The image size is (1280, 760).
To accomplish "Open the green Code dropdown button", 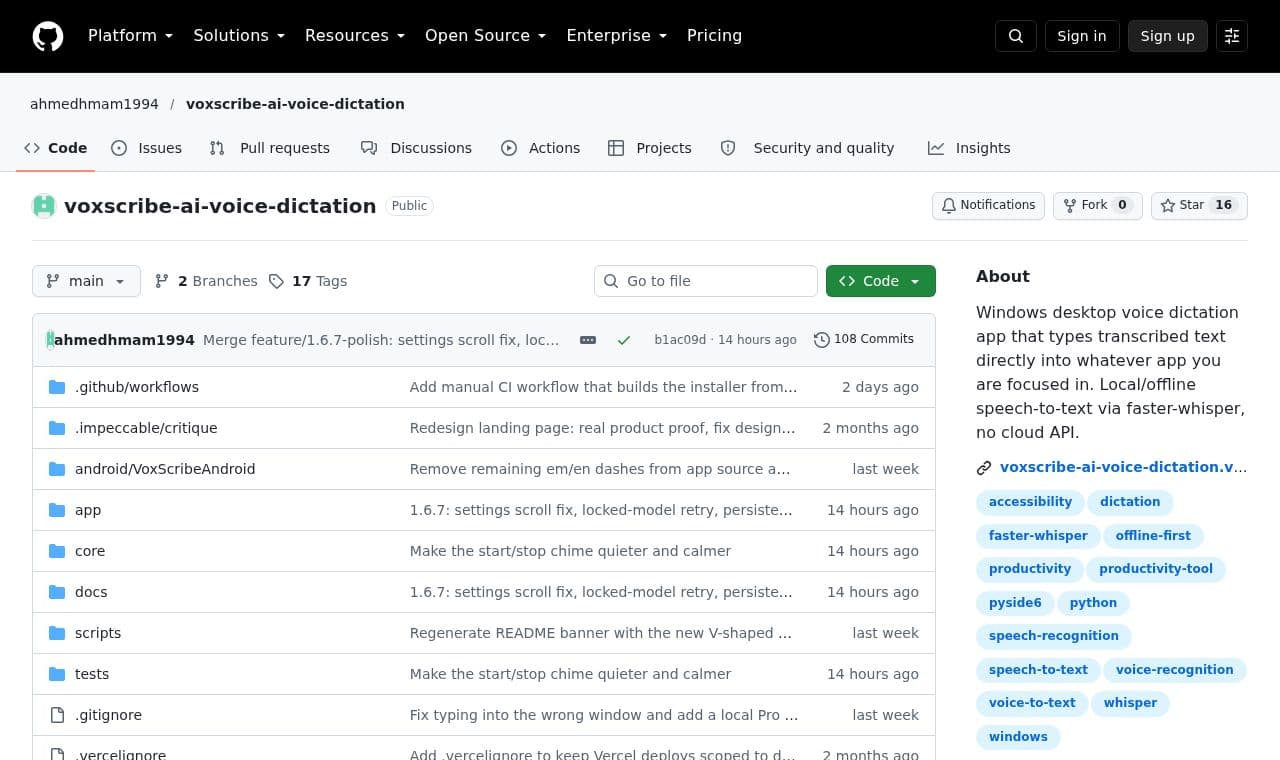I will (881, 281).
